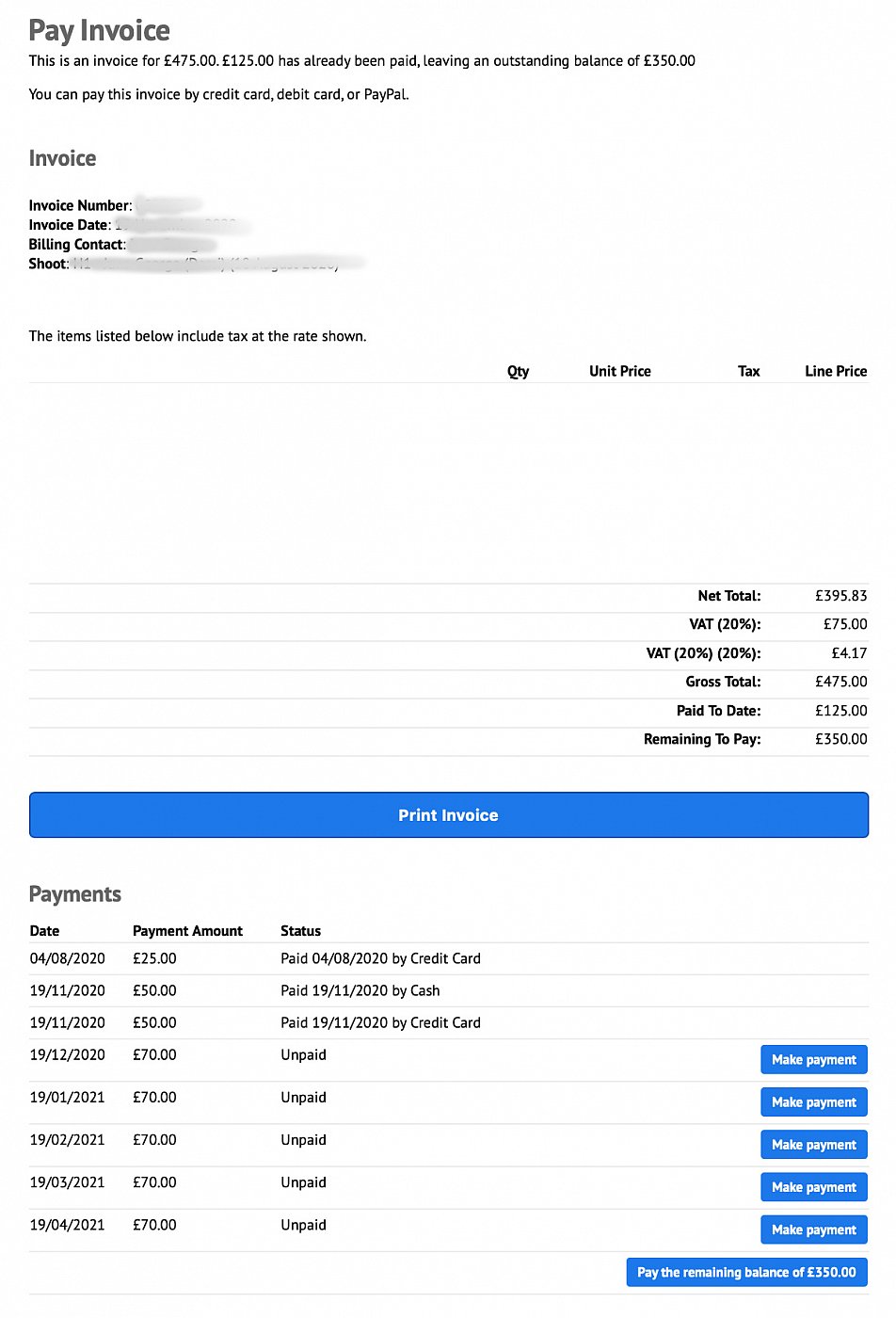Select the Invoice section heading
The height and width of the screenshot is (1318, 896).
[x=62, y=158]
